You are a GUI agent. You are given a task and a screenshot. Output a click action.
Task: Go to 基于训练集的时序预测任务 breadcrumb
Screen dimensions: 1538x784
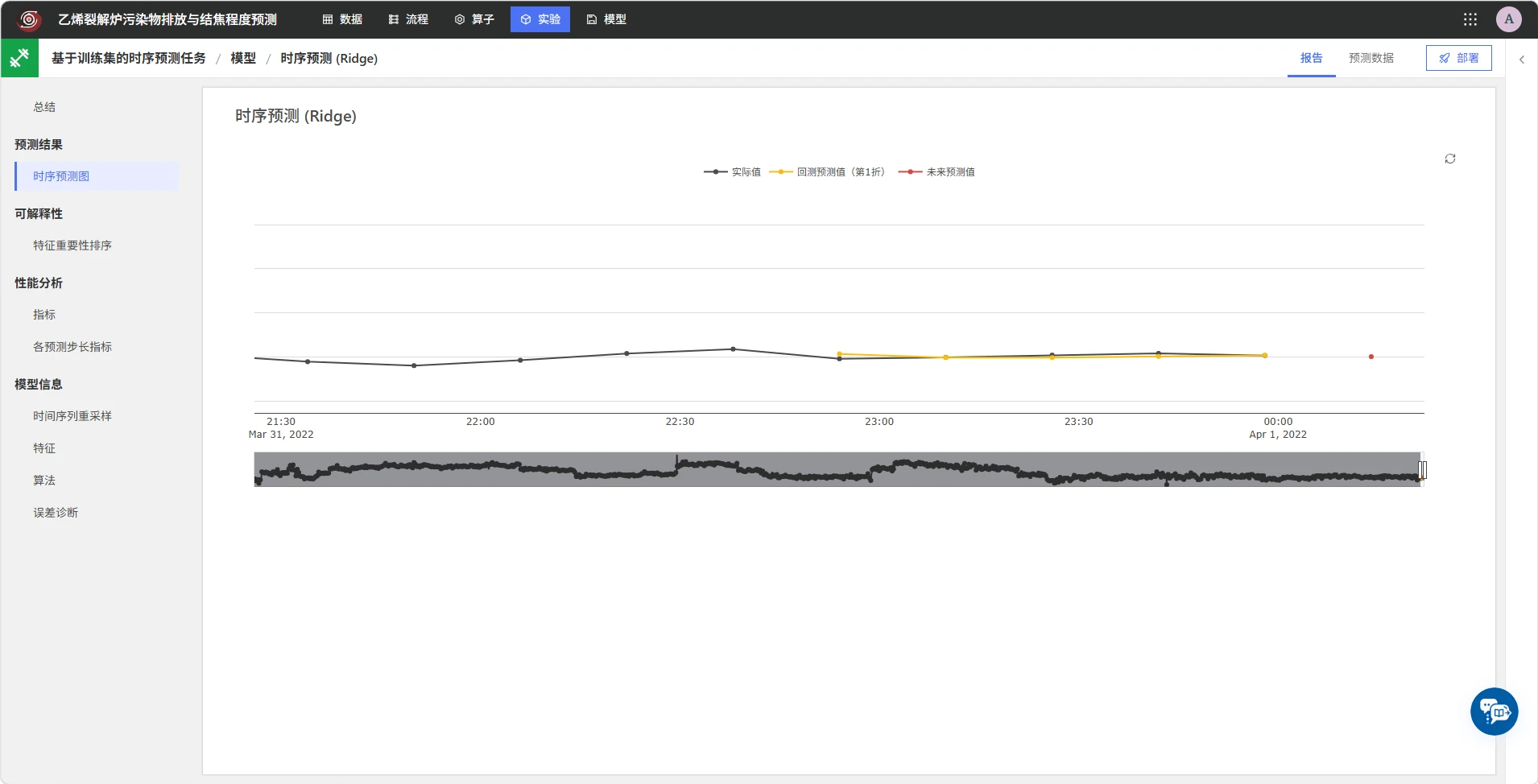point(129,58)
